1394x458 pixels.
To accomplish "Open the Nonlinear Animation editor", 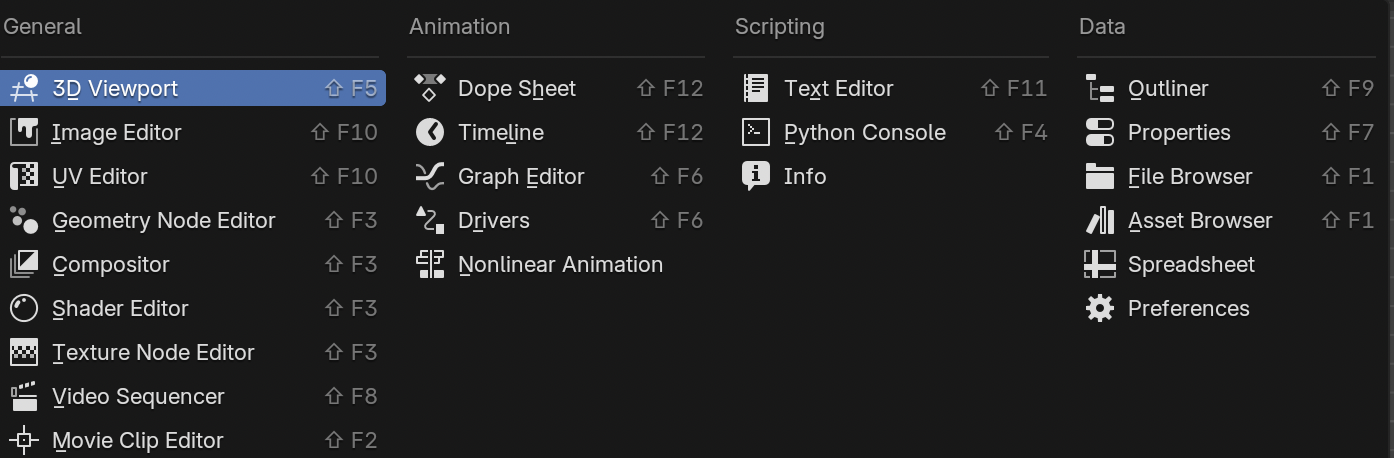I will pyautogui.click(x=560, y=264).
